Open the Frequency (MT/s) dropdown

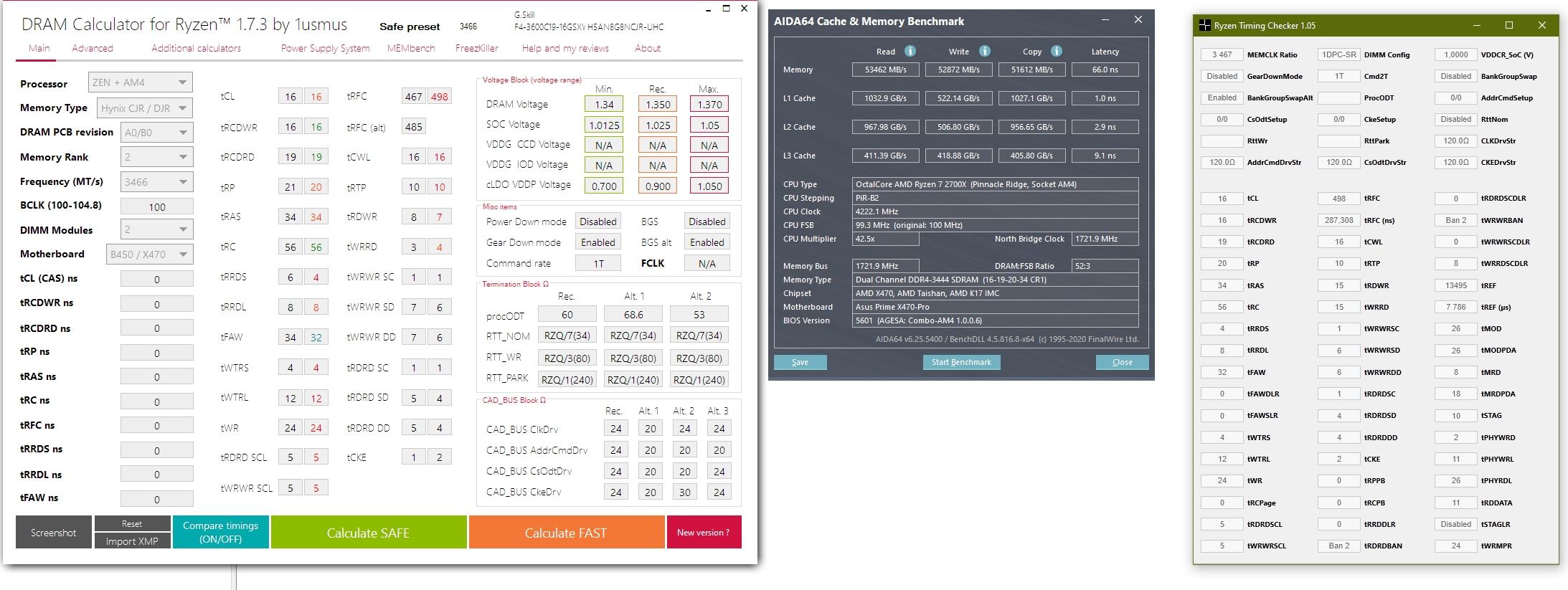[156, 182]
